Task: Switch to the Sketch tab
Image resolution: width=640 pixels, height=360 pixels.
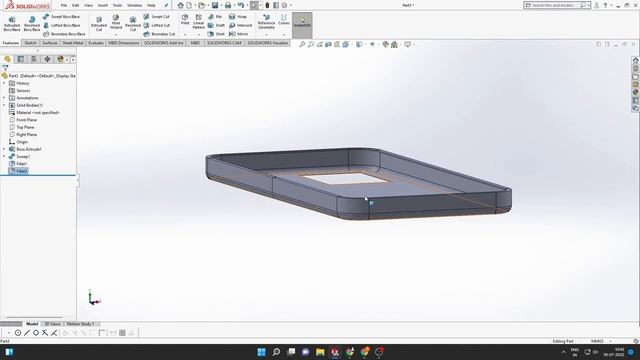Action: (x=30, y=43)
